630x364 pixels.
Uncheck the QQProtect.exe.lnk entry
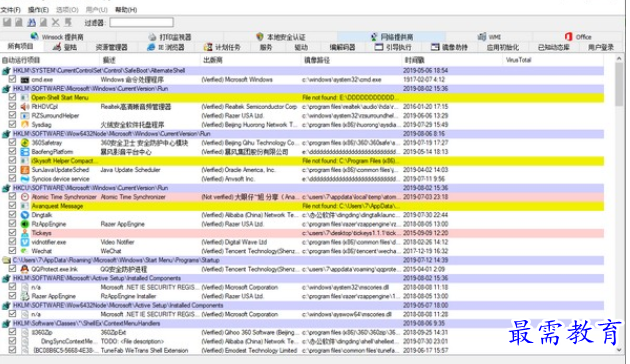pos(12,269)
